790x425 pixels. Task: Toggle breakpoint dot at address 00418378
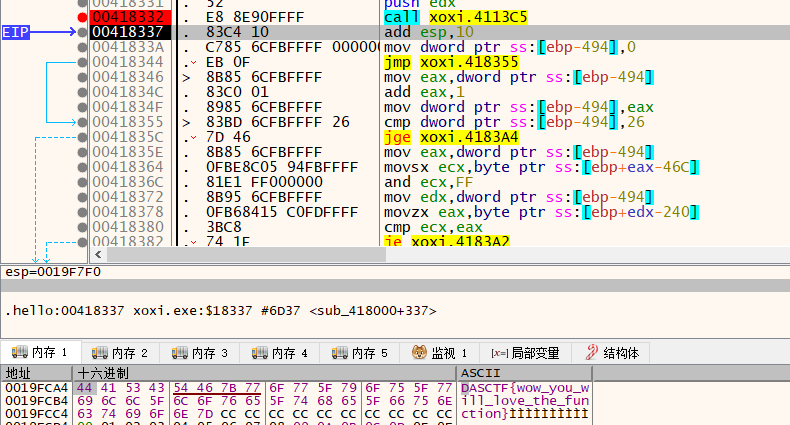82,212
